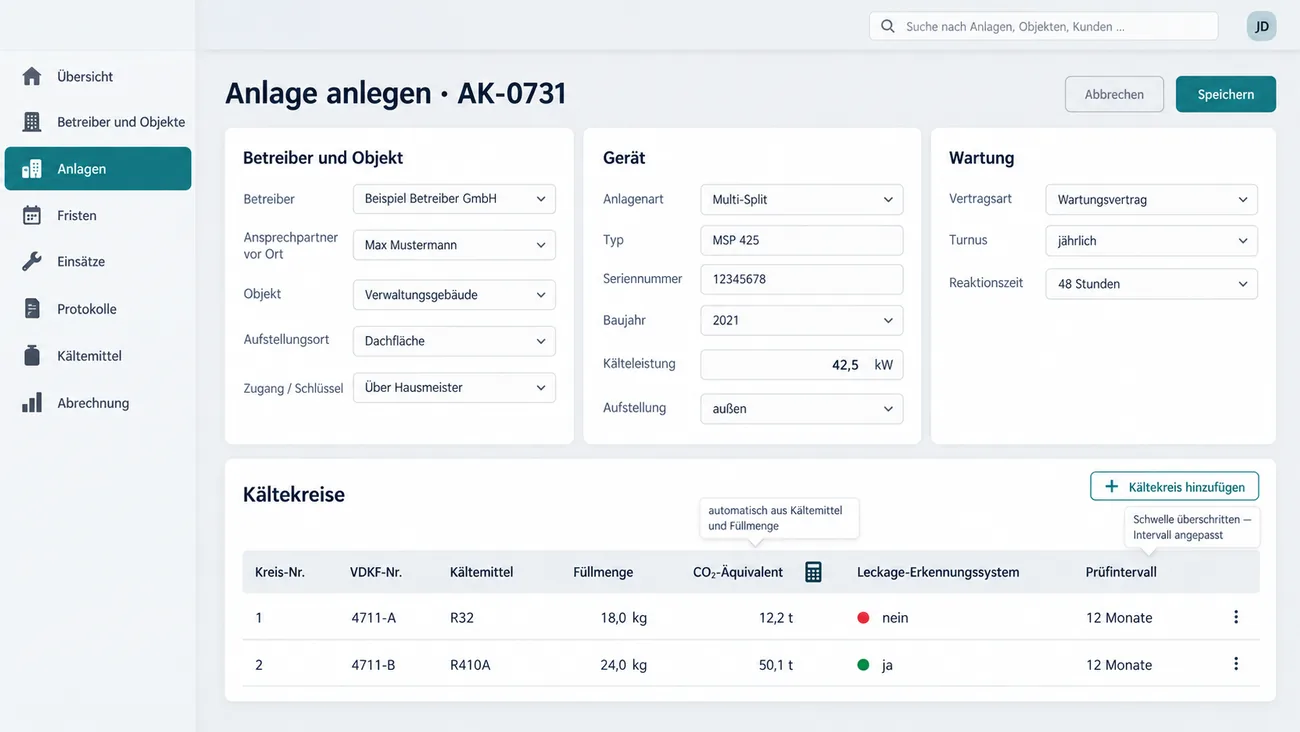Go to Übersicht in the sidebar
The width and height of the screenshot is (1300, 732).
tap(98, 76)
